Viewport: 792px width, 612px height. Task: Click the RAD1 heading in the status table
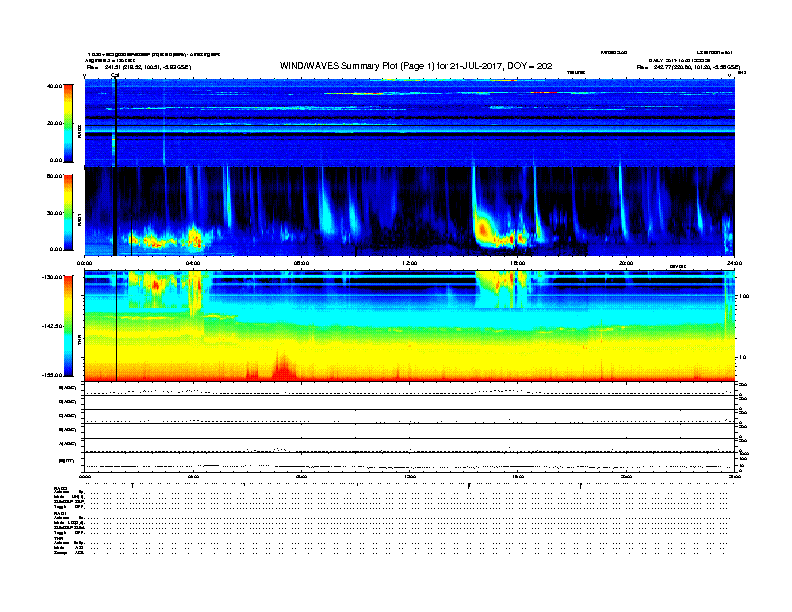(60, 514)
